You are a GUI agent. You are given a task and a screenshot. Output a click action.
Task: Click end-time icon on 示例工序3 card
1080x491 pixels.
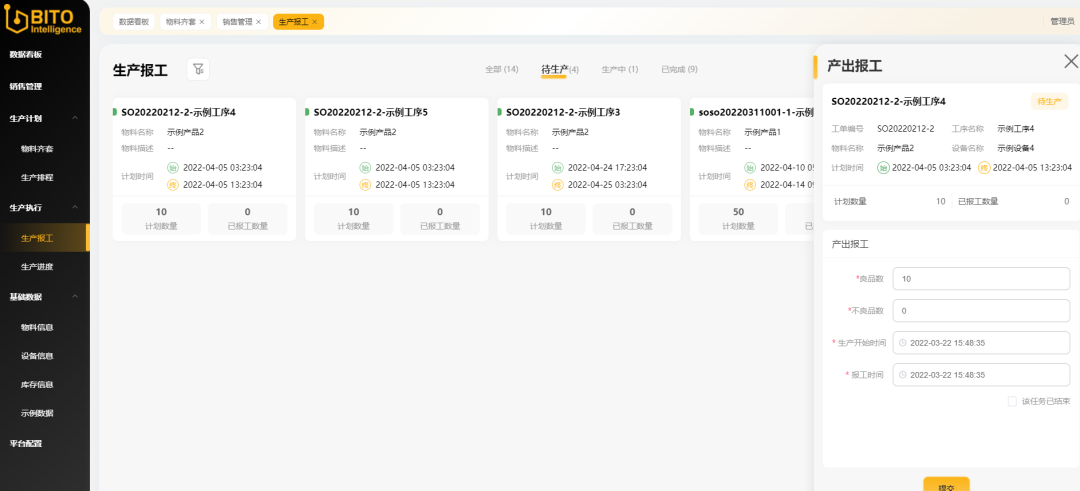(x=558, y=185)
